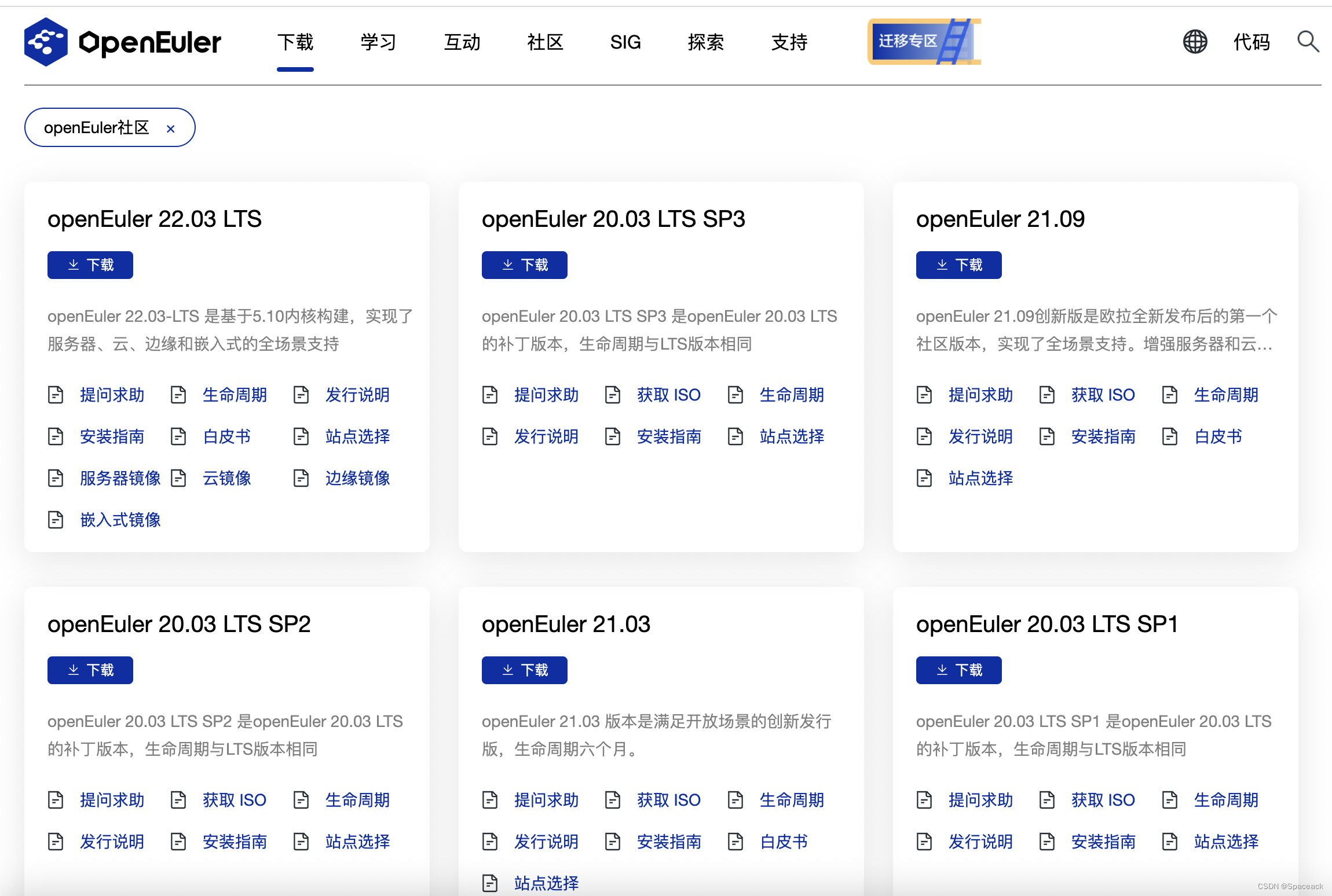Open 提问求助 link in 21.03 card
This screenshot has height=896, width=1332.
[546, 800]
